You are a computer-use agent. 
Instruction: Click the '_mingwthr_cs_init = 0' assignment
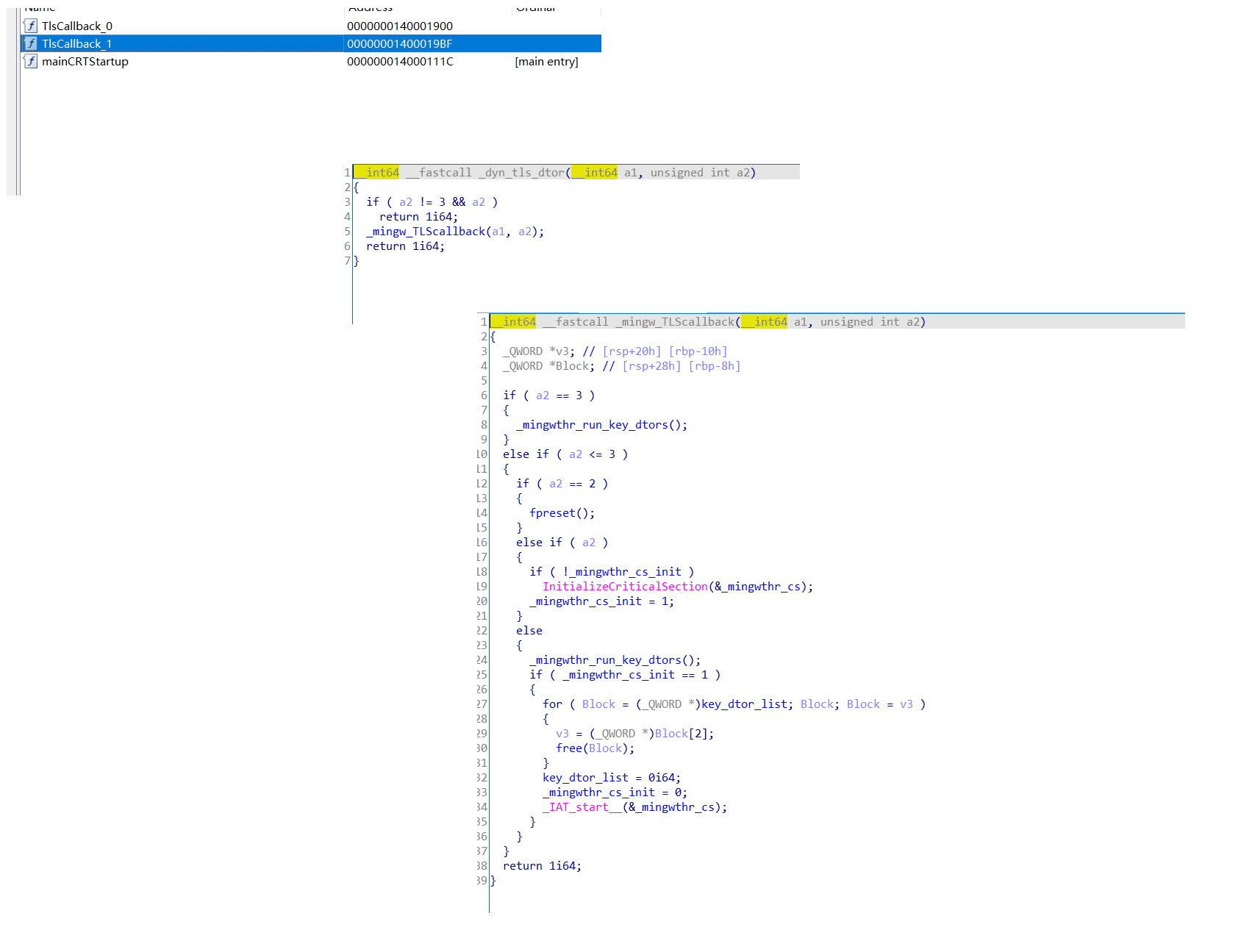point(615,792)
